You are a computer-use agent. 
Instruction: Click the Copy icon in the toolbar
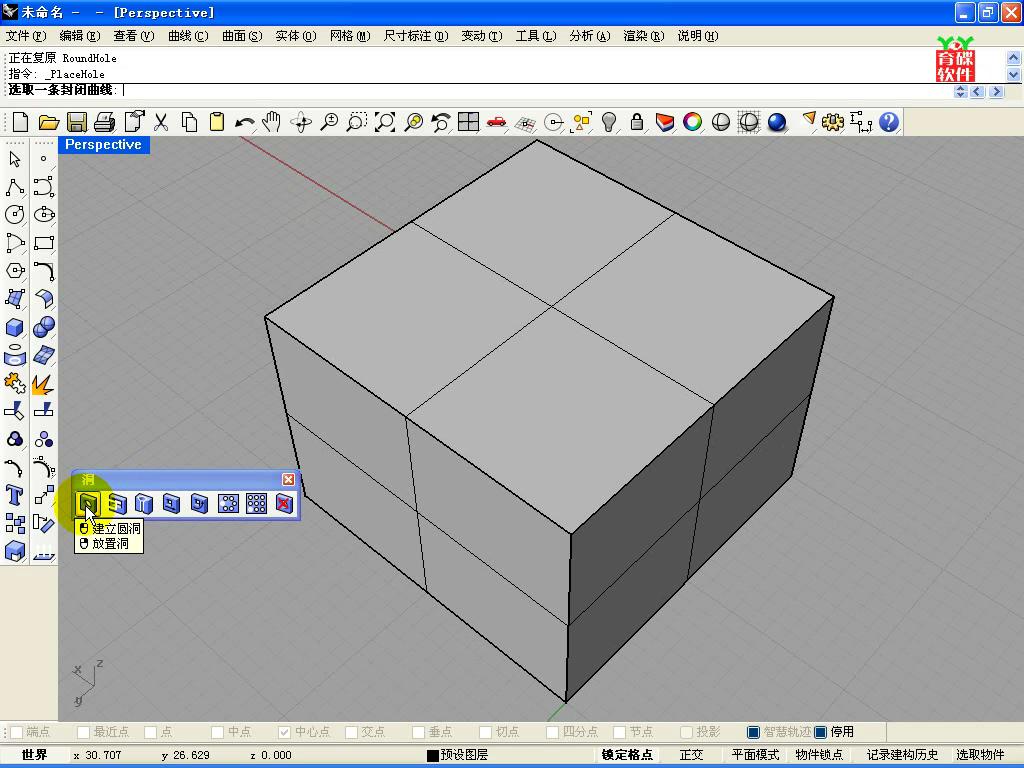[189, 122]
